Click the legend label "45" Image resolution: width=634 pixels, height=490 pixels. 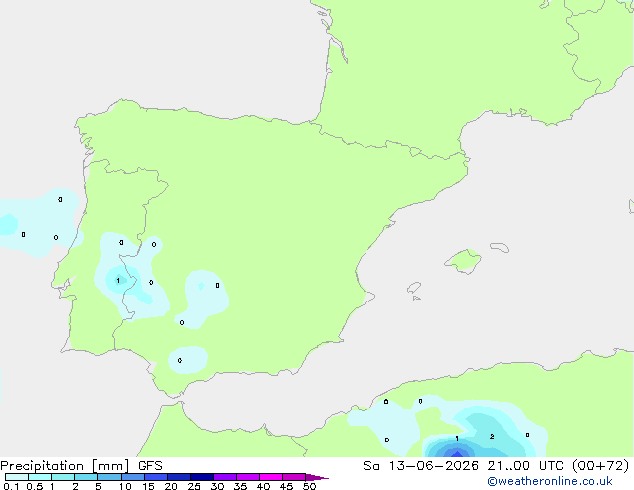pyautogui.click(x=286, y=486)
